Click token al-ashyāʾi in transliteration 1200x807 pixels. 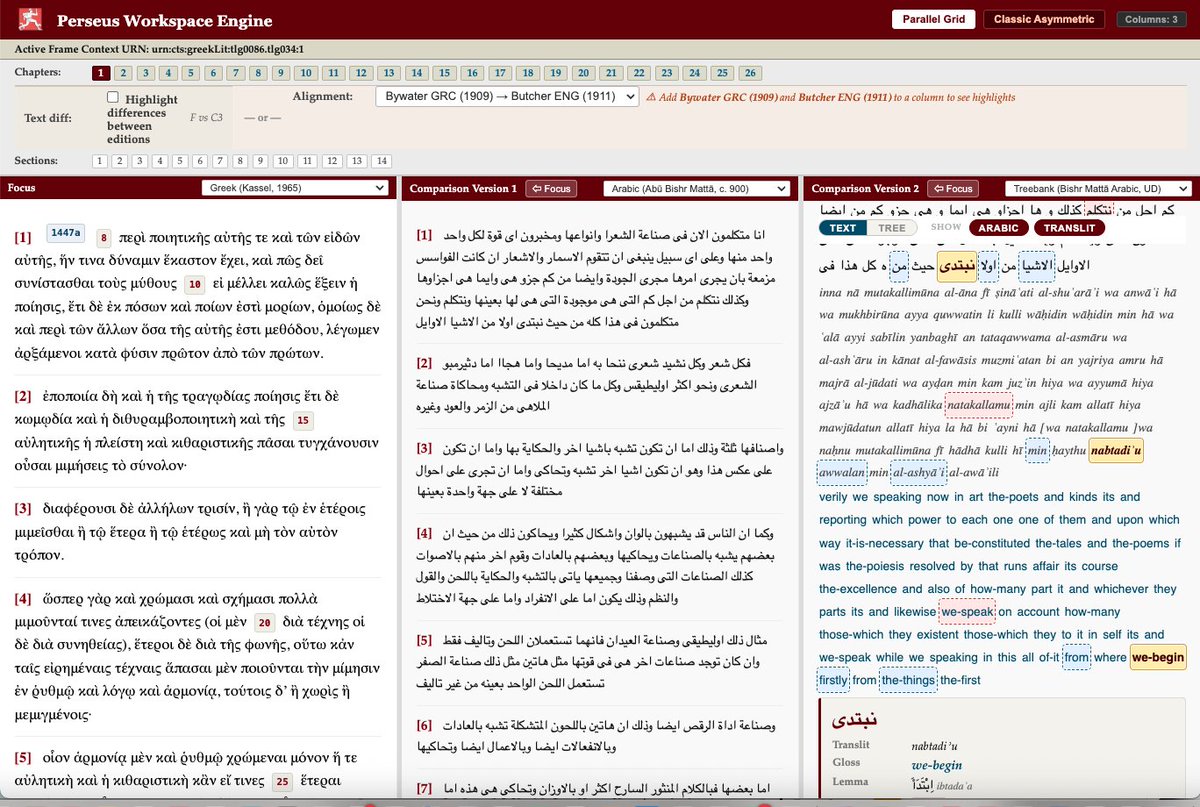tap(918, 473)
